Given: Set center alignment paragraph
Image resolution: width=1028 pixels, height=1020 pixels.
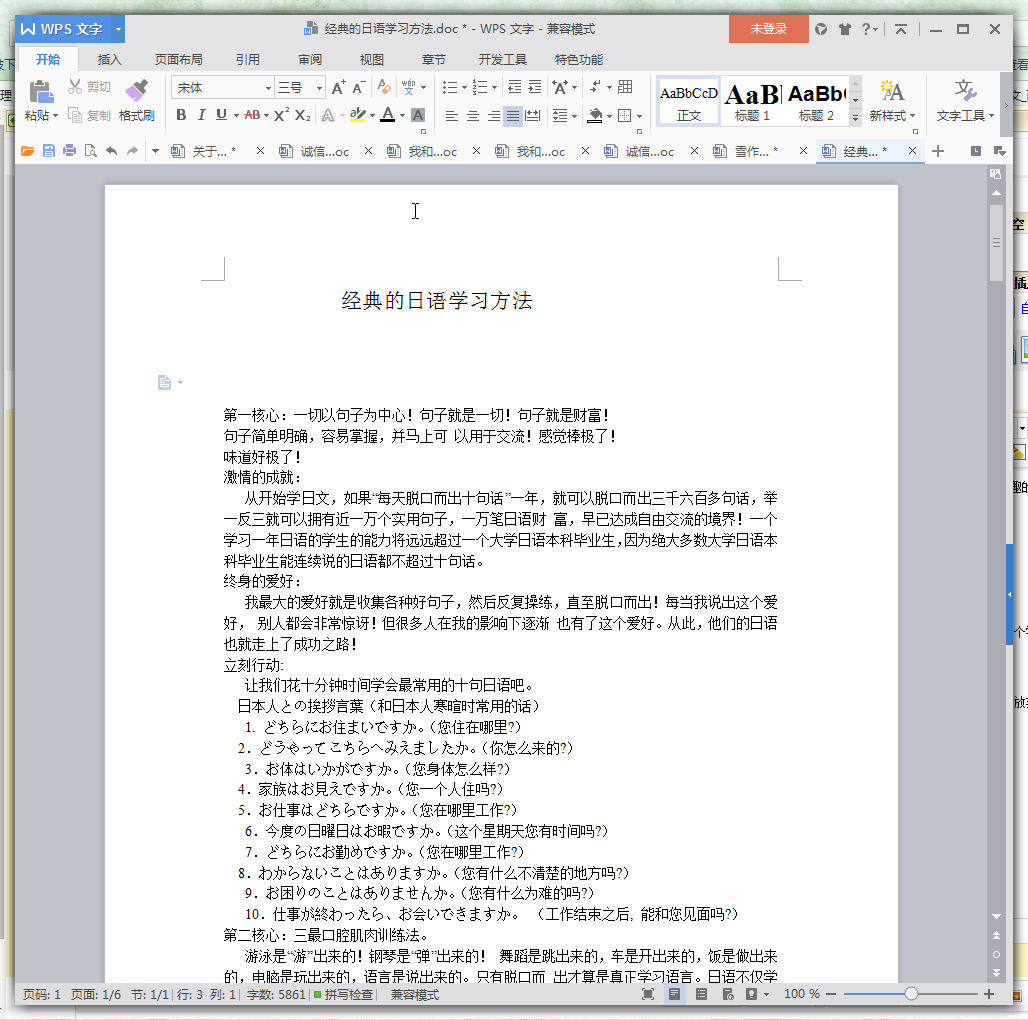Looking at the screenshot, I should [x=473, y=116].
